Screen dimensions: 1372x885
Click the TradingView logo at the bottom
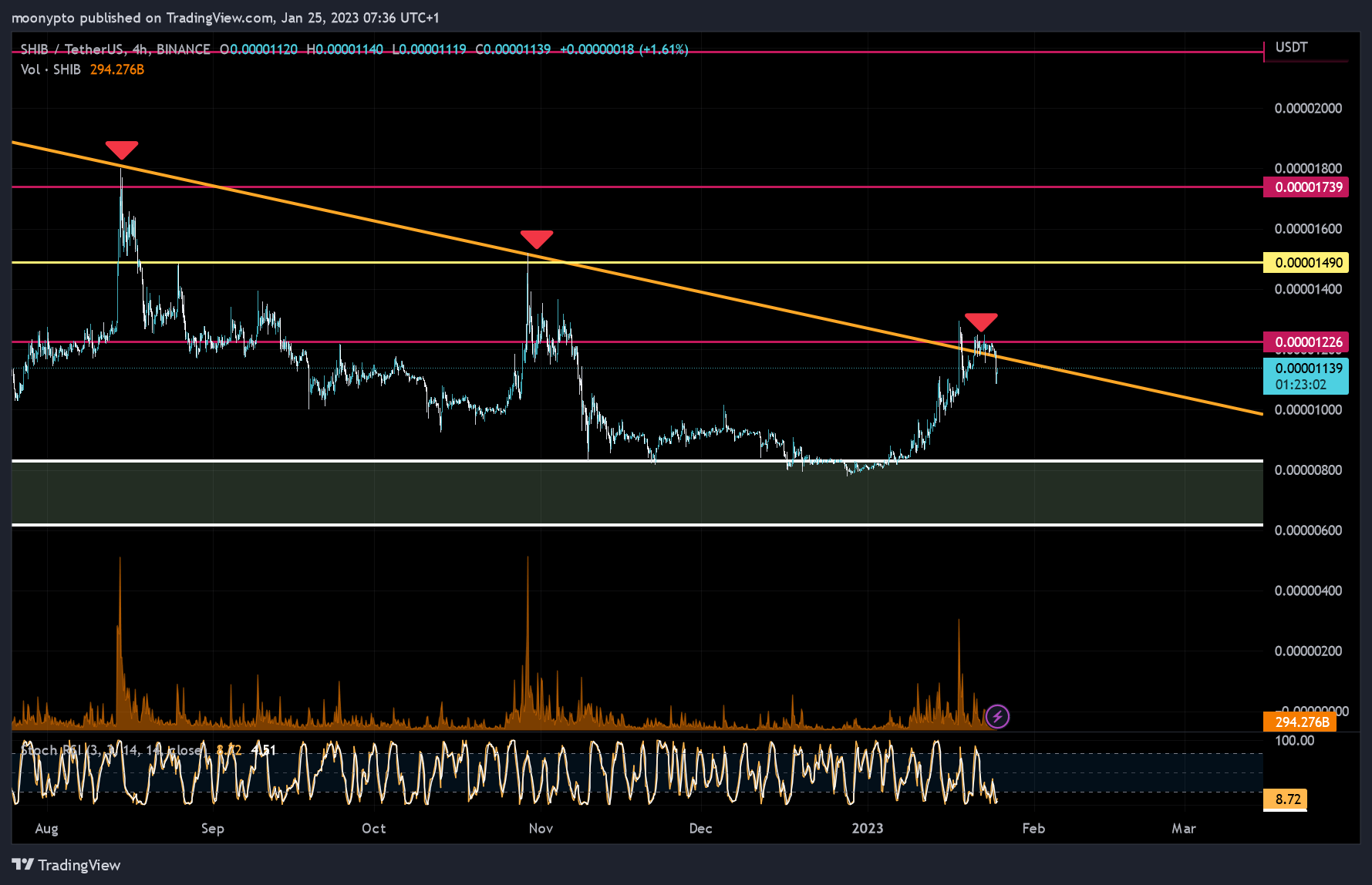(66, 865)
